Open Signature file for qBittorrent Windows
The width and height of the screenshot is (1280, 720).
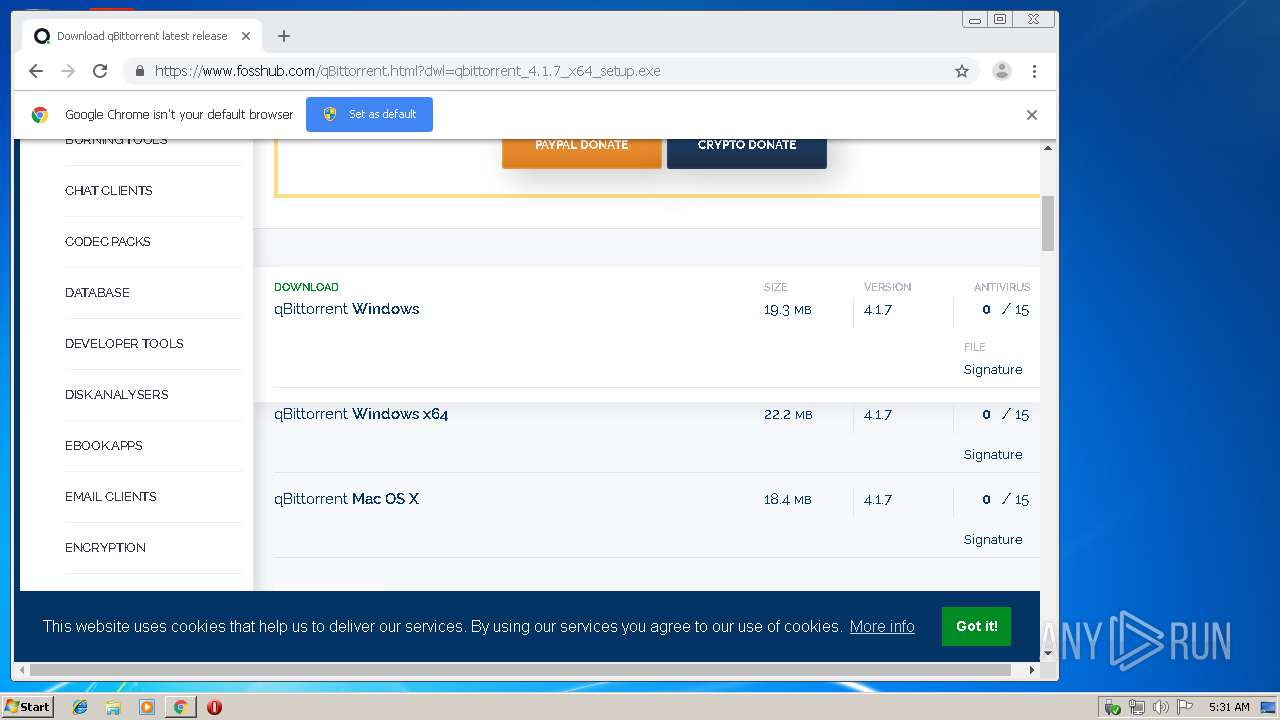pyautogui.click(x=993, y=370)
